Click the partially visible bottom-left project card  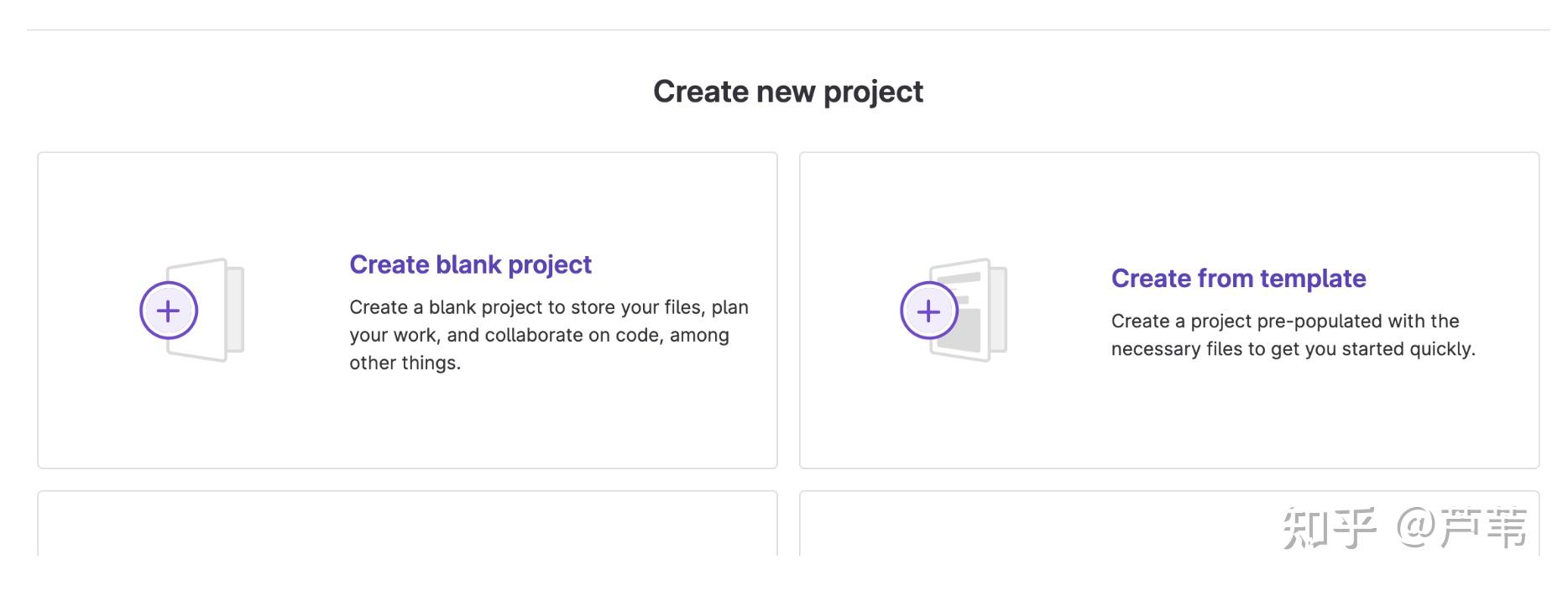click(407, 525)
